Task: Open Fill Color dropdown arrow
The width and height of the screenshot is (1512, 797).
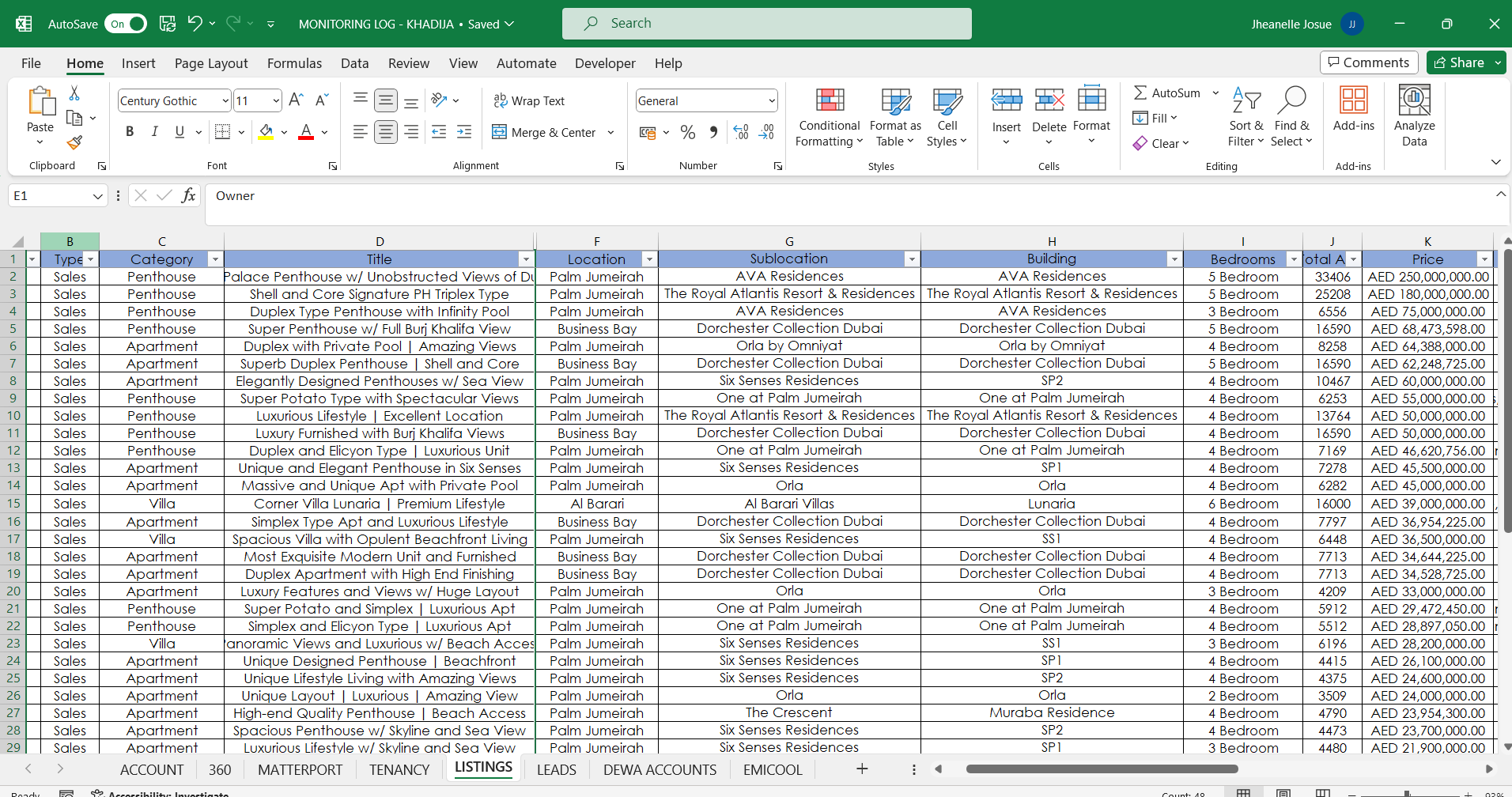Action: (x=285, y=132)
